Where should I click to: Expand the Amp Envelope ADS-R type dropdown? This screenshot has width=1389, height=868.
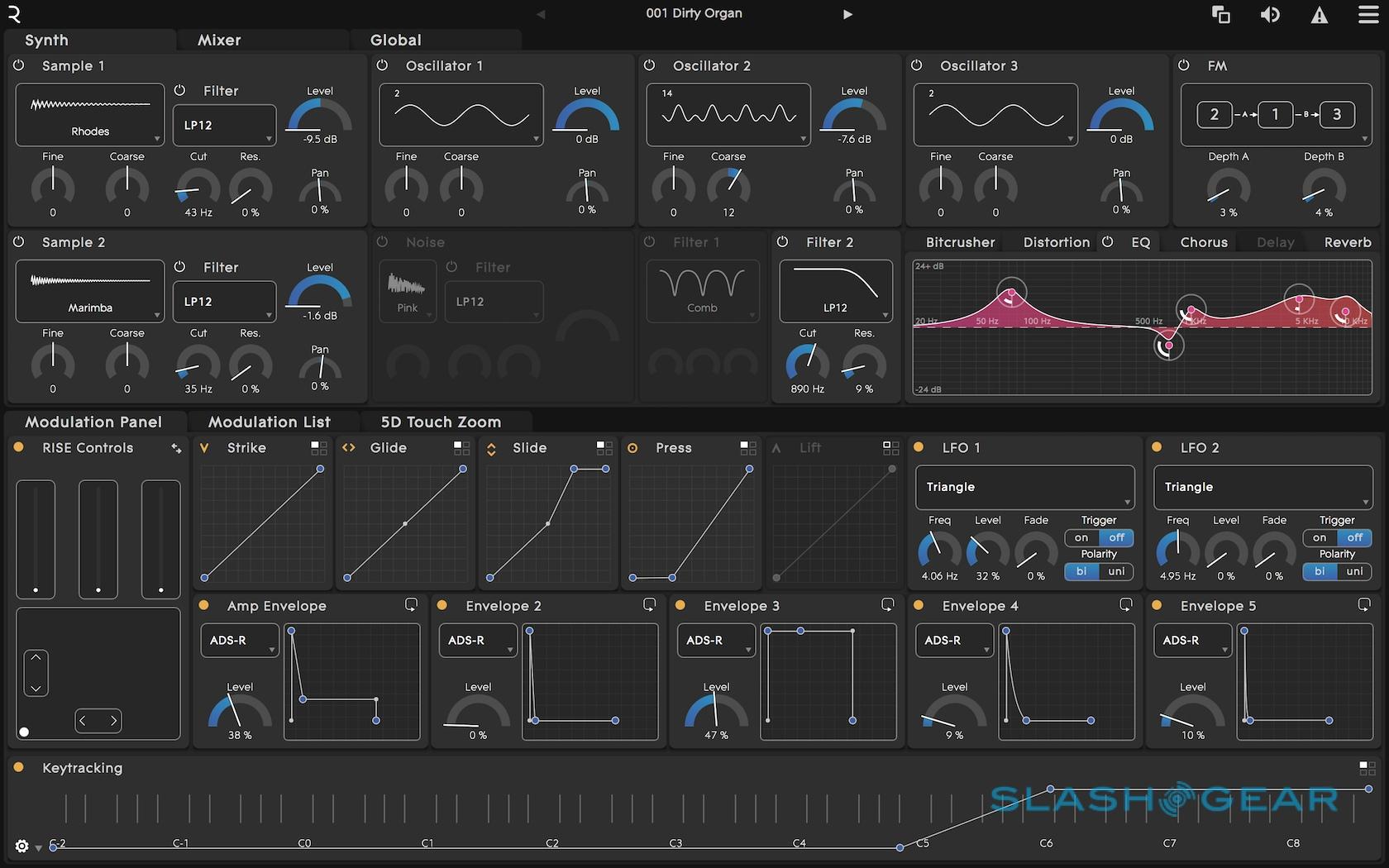click(240, 641)
